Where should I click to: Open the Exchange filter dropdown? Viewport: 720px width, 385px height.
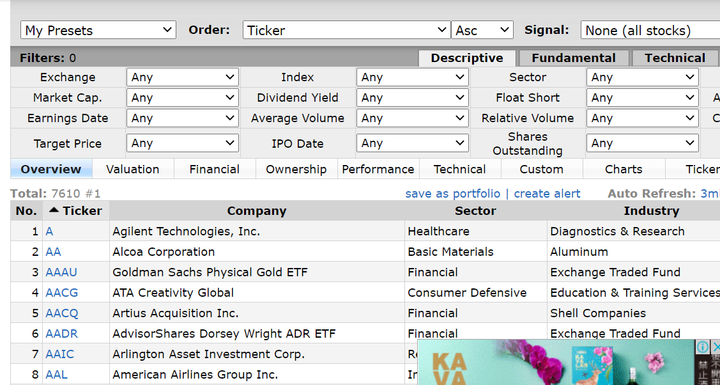point(182,77)
